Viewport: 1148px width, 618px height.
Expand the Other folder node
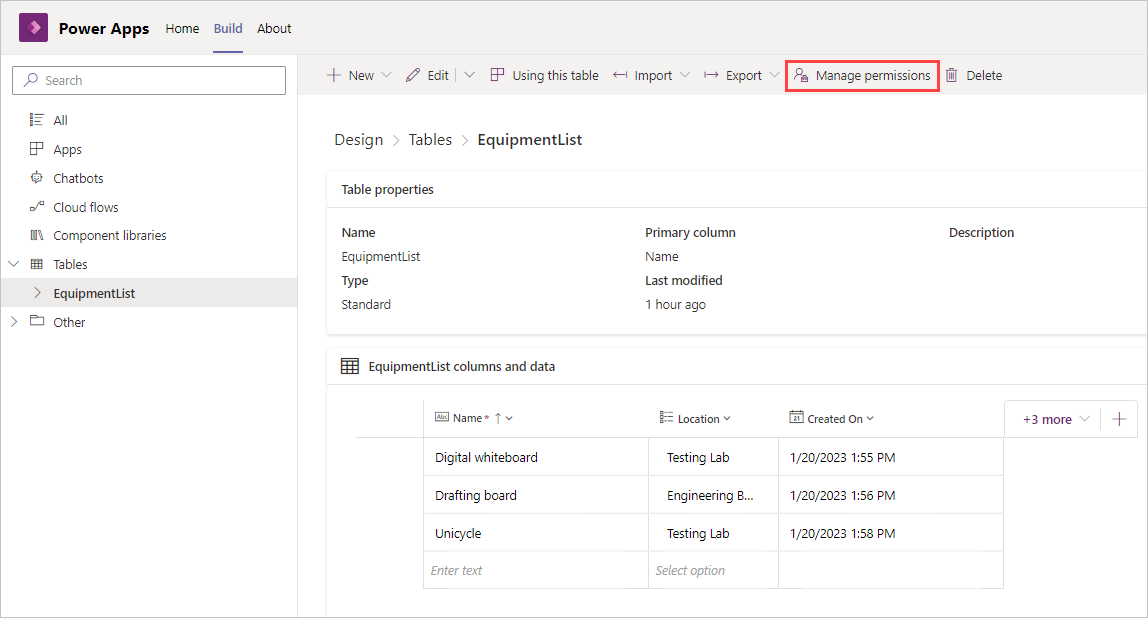pos(14,321)
